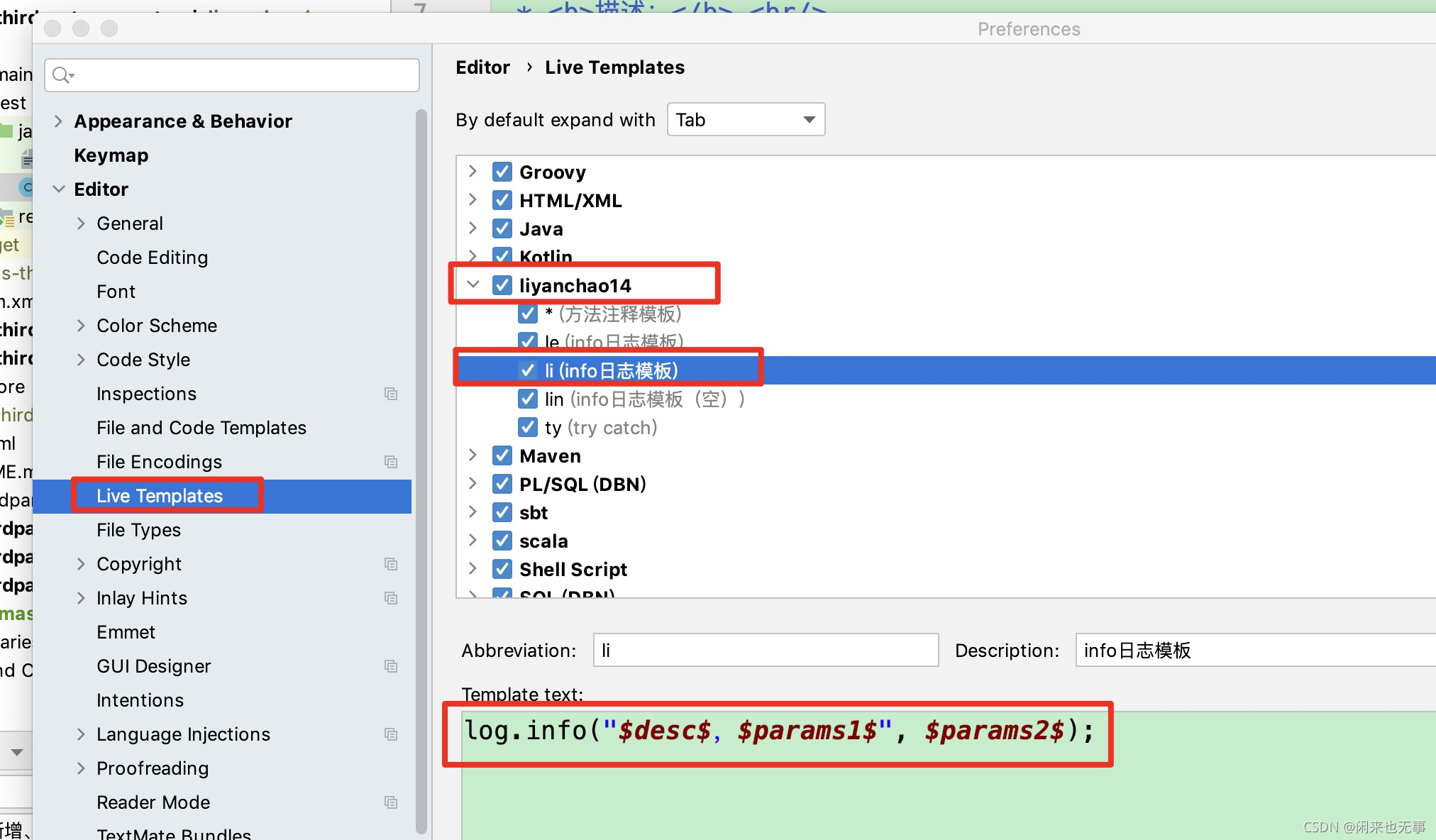Toggle the checkbox for the li template
1436x840 pixels.
tap(528, 370)
